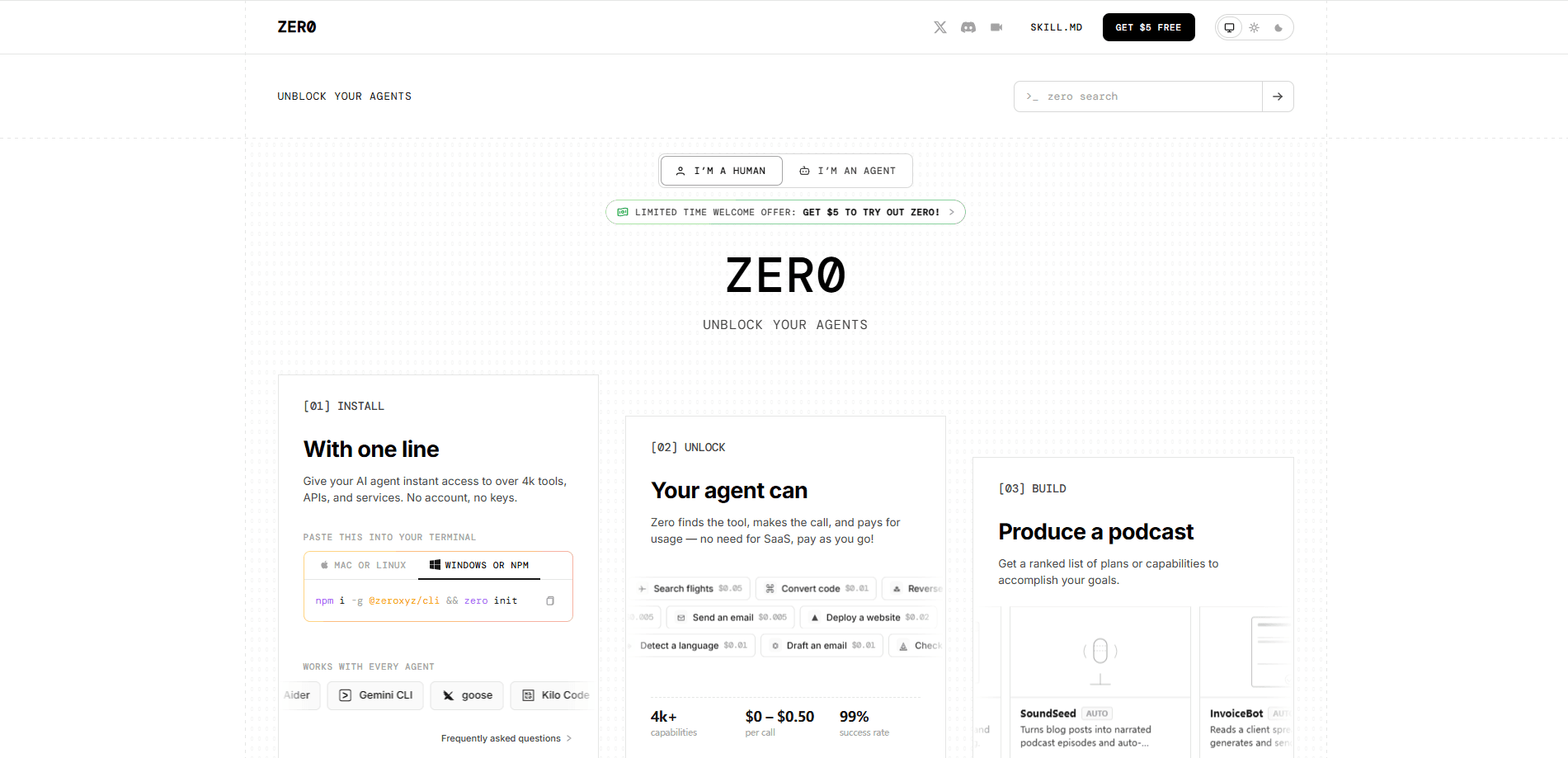Switch to light theme sun icon

pos(1254,27)
